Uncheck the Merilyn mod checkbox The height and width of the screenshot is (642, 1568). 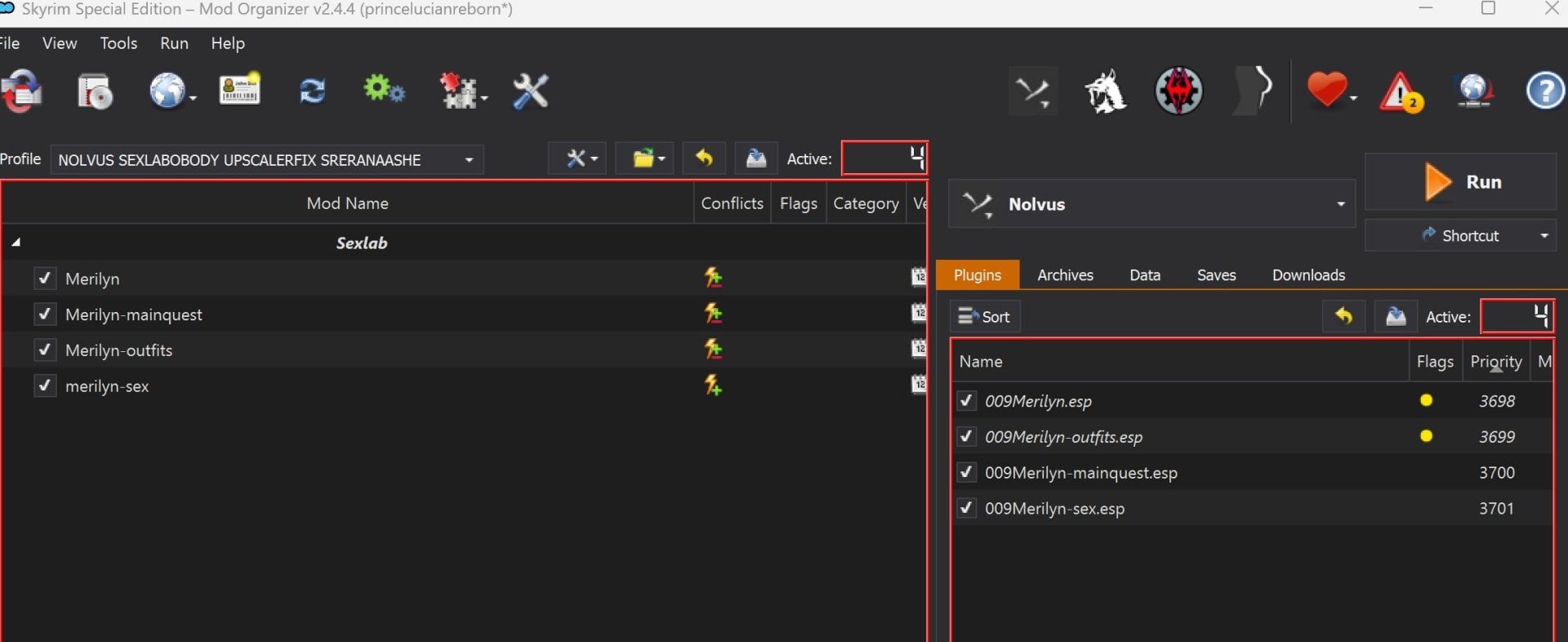pos(45,279)
